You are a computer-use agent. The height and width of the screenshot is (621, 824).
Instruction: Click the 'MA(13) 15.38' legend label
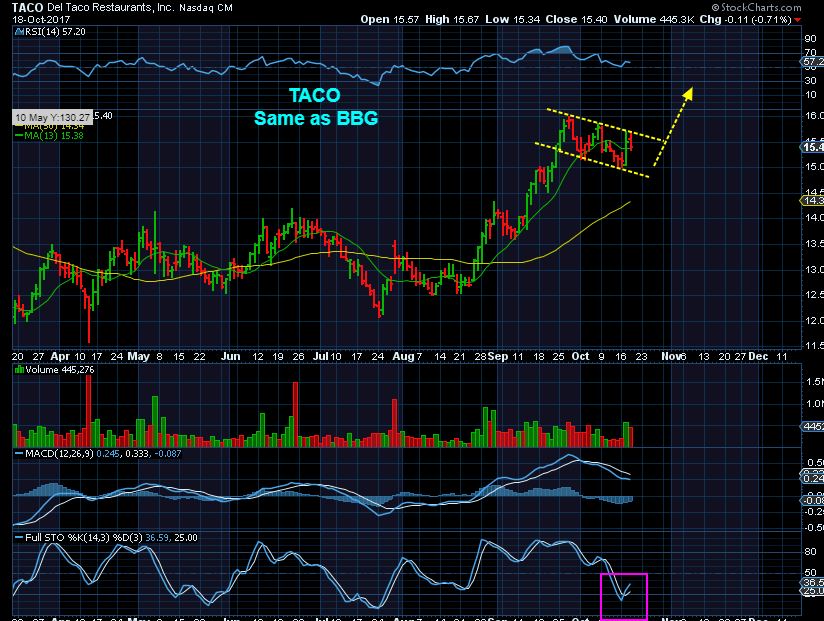pos(54,136)
